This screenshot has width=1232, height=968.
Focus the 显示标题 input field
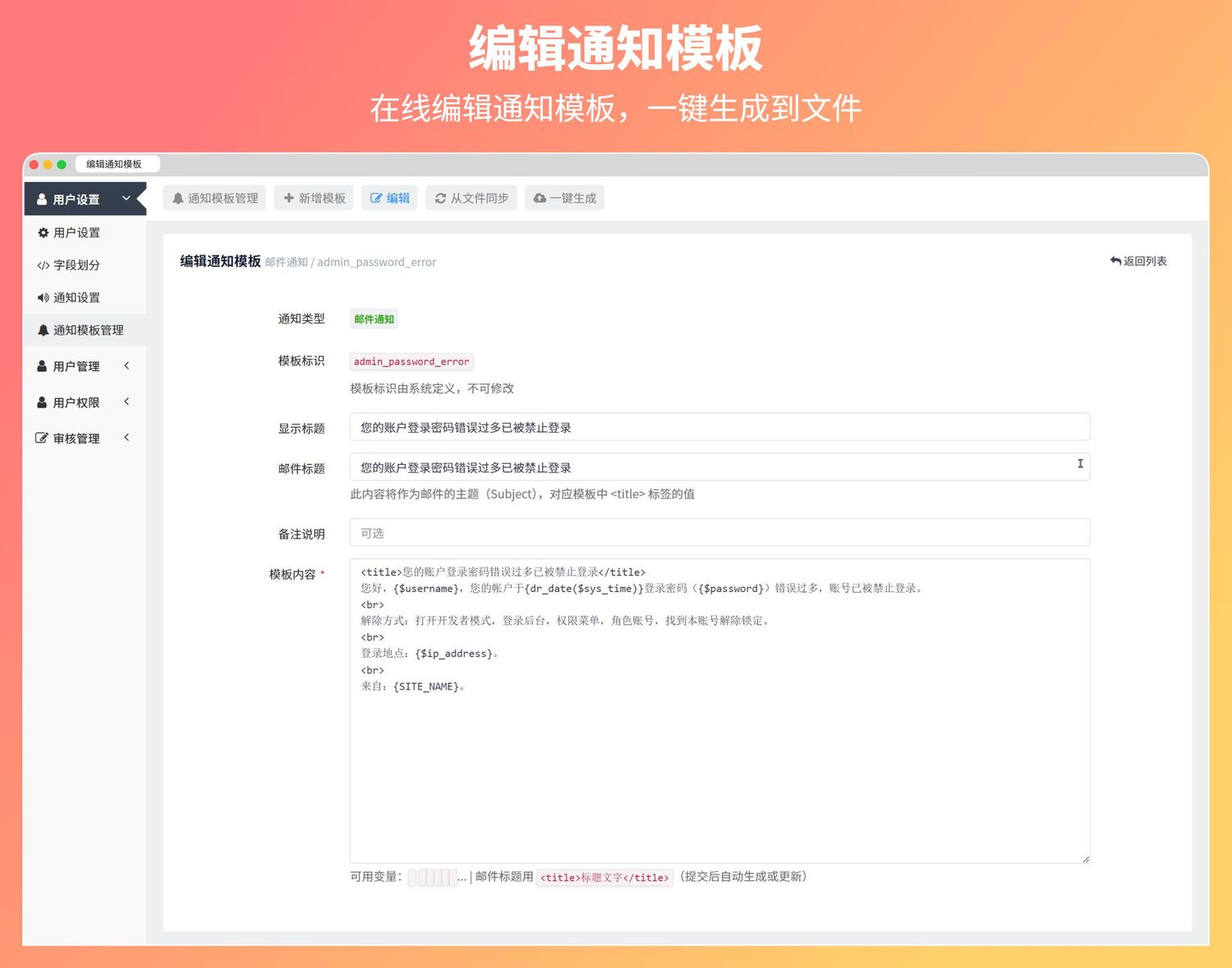(719, 427)
